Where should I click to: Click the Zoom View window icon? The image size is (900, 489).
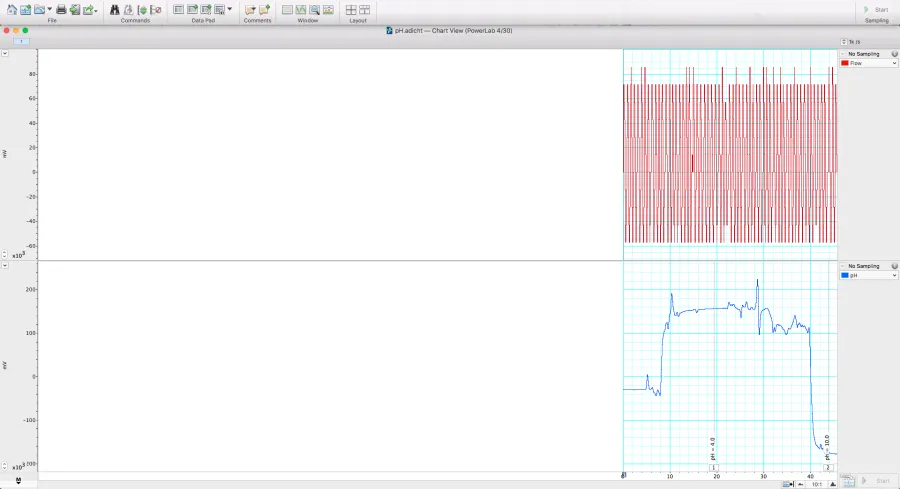click(x=315, y=9)
